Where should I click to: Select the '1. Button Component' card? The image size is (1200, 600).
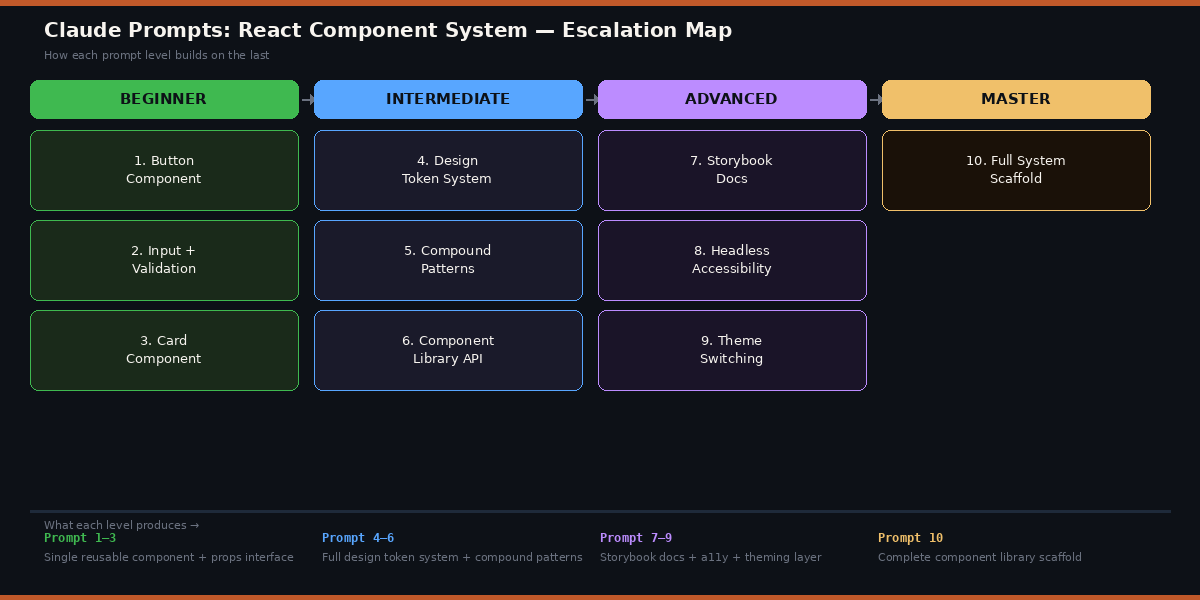(x=164, y=170)
